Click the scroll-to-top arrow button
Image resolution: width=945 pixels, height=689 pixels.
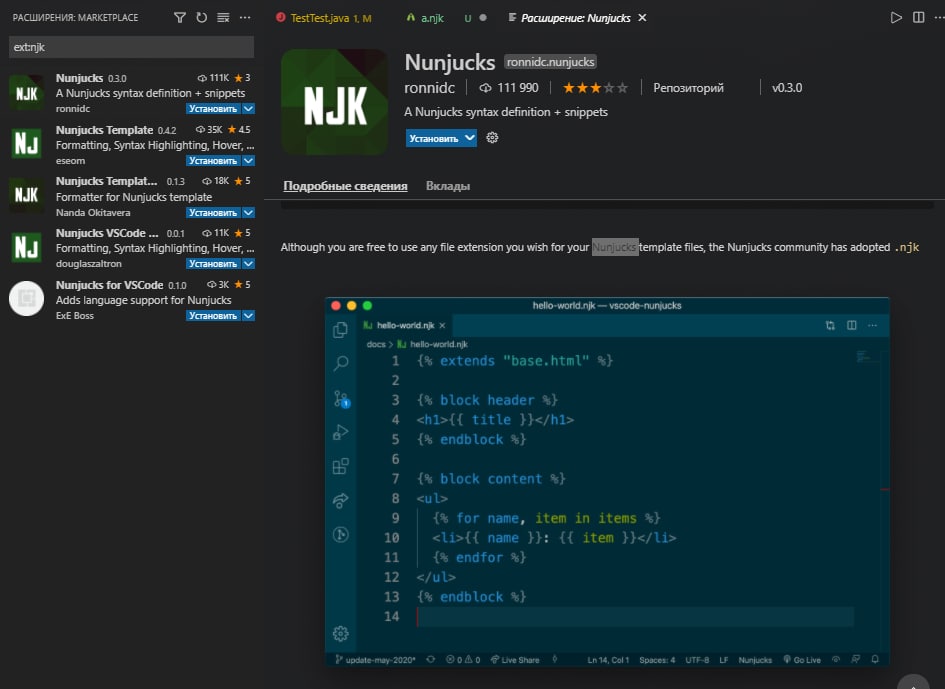pos(914,683)
